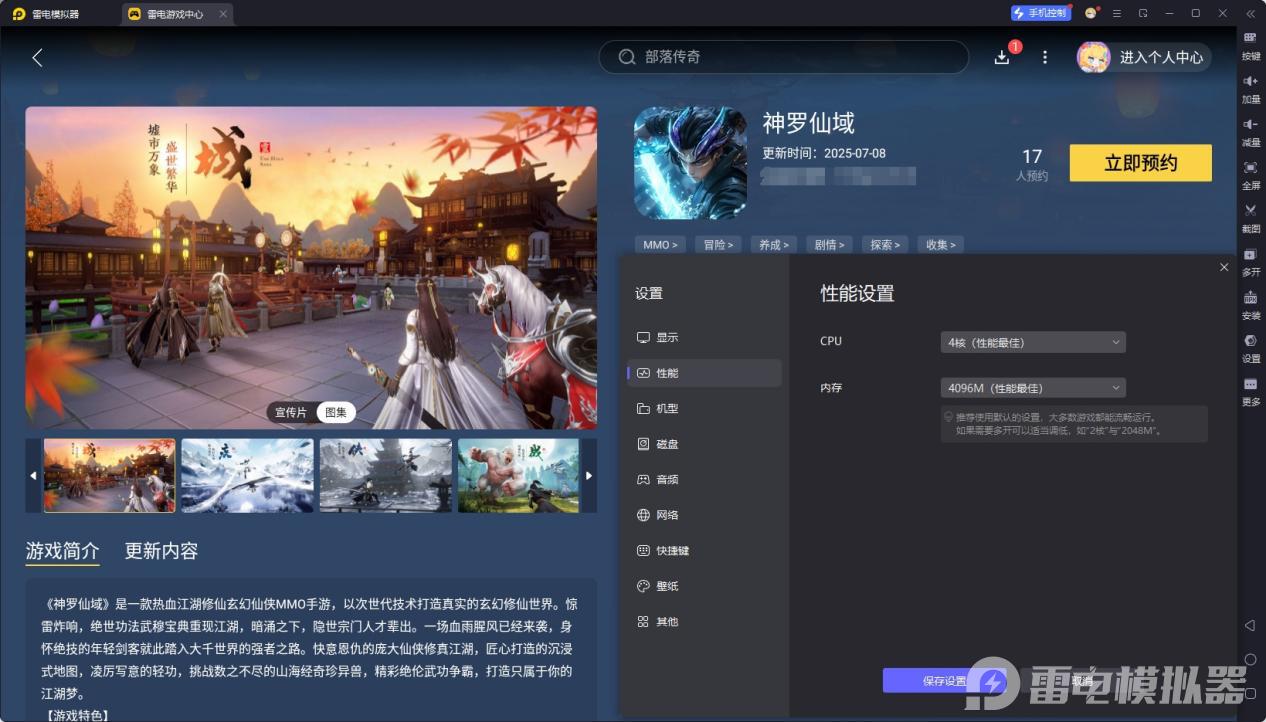
Task: Show next thumbnails with right arrow
Action: 589,475
